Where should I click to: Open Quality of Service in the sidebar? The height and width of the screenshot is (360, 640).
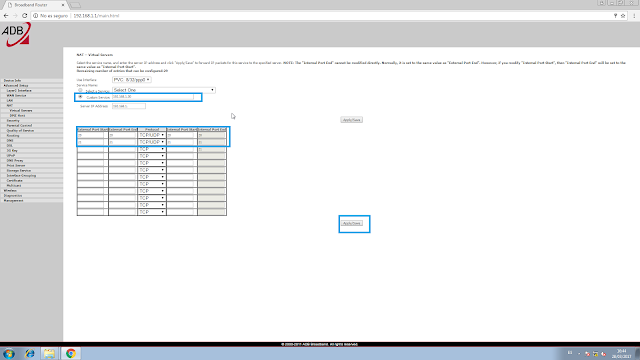tap(20, 131)
